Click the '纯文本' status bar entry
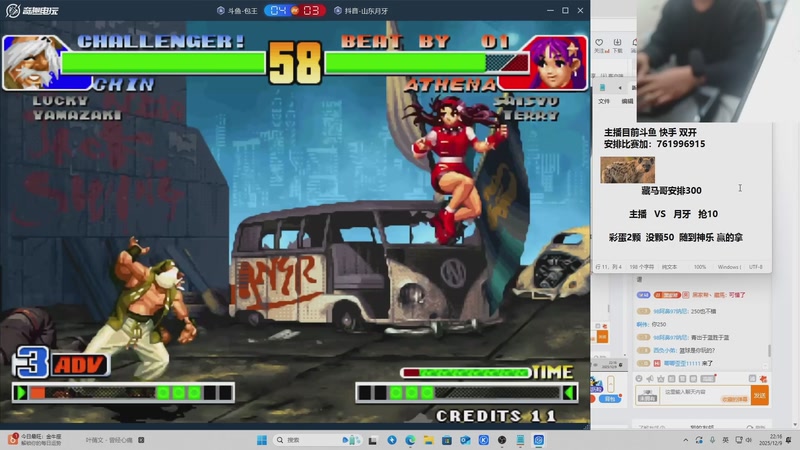 coord(669,267)
